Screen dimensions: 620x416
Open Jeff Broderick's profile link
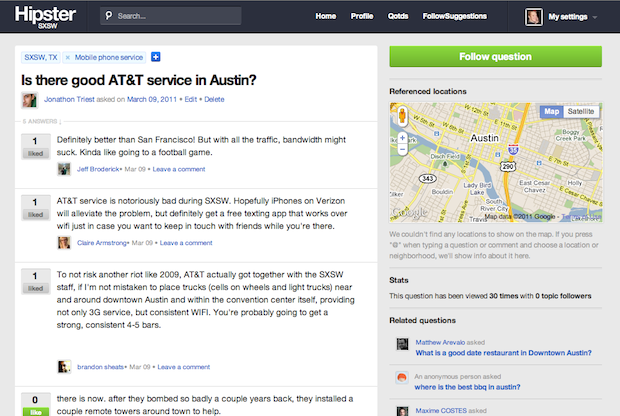click(98, 169)
